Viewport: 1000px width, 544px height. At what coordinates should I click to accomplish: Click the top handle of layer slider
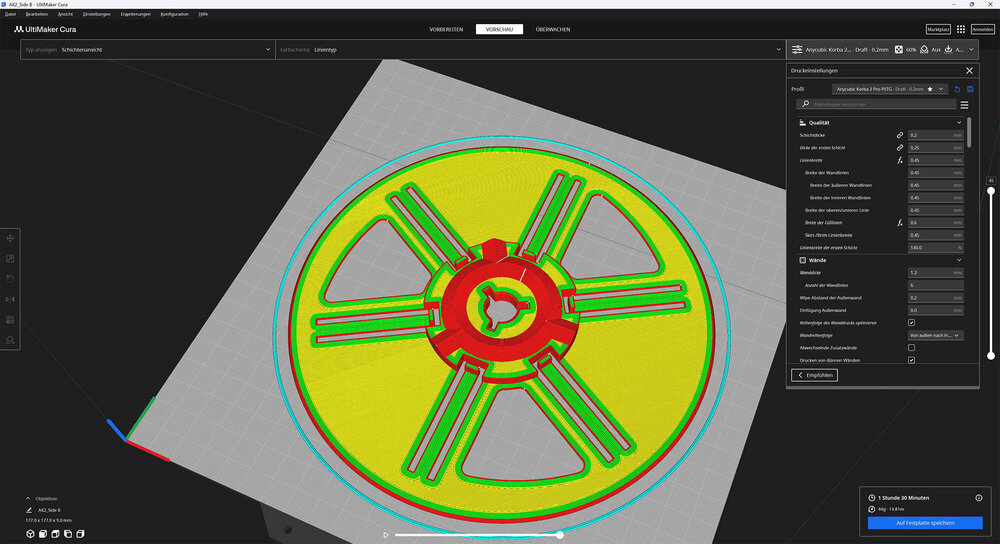990,191
